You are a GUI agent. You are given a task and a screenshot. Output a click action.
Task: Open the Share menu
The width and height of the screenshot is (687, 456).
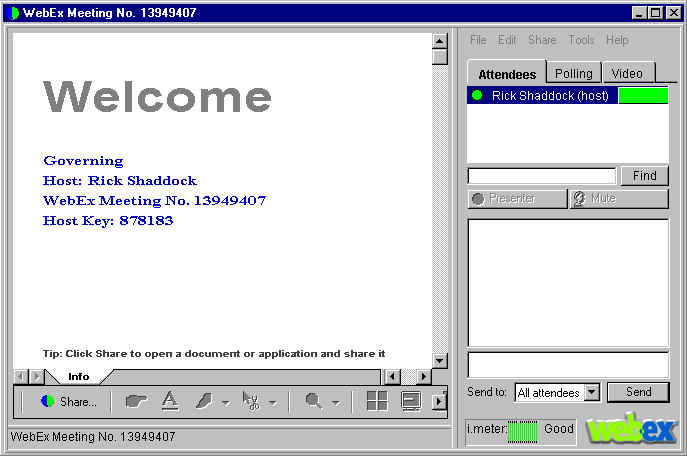pyautogui.click(x=542, y=40)
